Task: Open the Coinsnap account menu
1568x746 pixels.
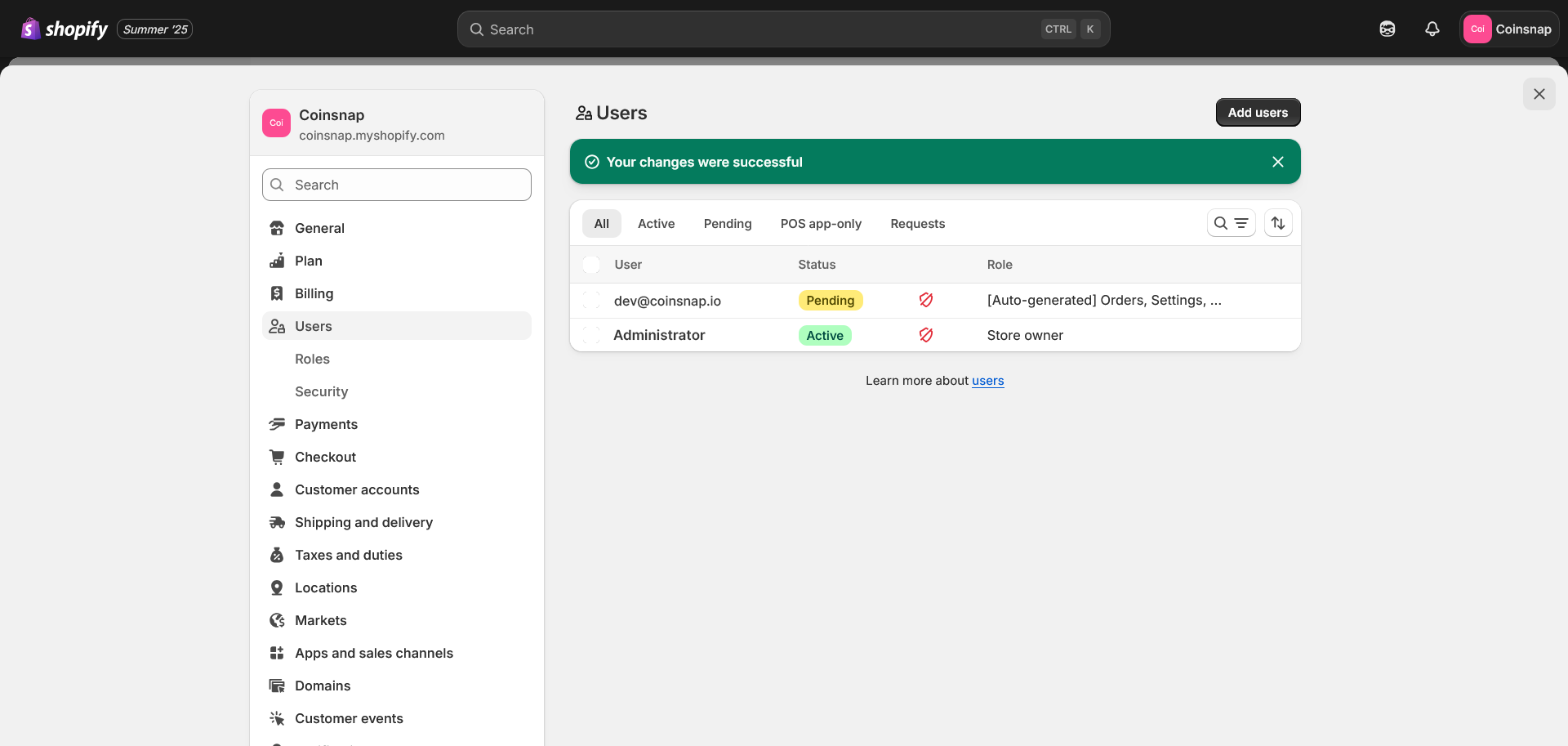Action: click(x=1508, y=29)
